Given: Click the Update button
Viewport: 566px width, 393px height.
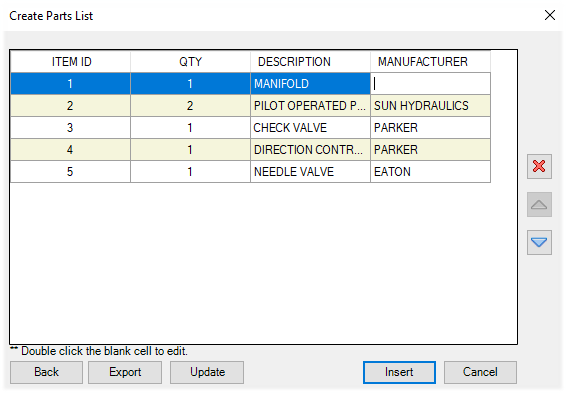Looking at the screenshot, I should pyautogui.click(x=207, y=372).
